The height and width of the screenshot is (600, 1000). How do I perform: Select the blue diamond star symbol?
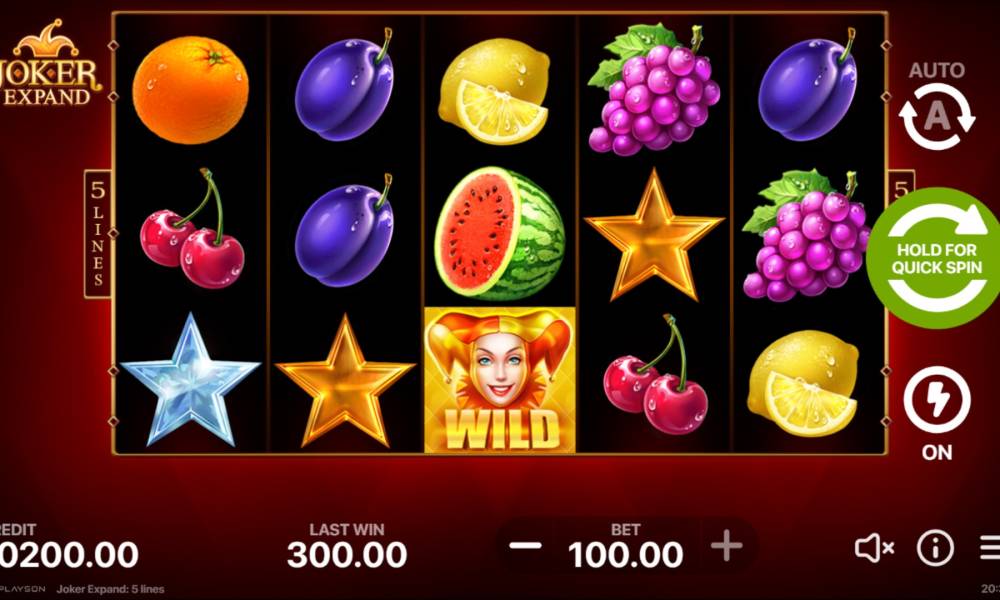(189, 380)
